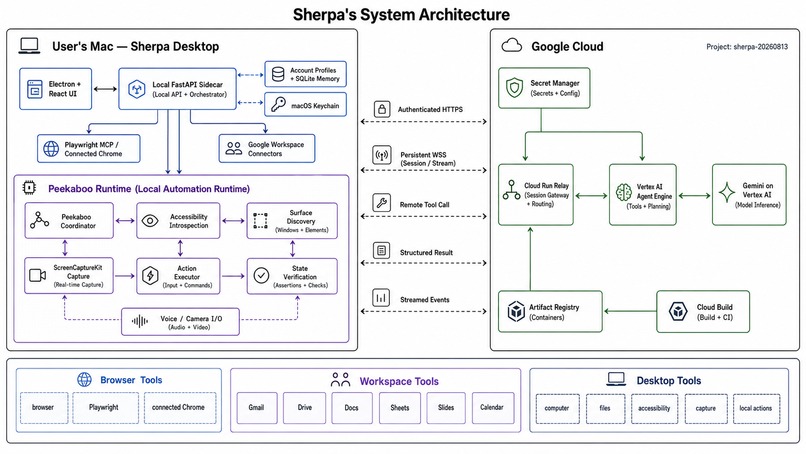Click the 'Project: sherpa-20260813' text
This screenshot has height=454, width=806.
[746, 47]
